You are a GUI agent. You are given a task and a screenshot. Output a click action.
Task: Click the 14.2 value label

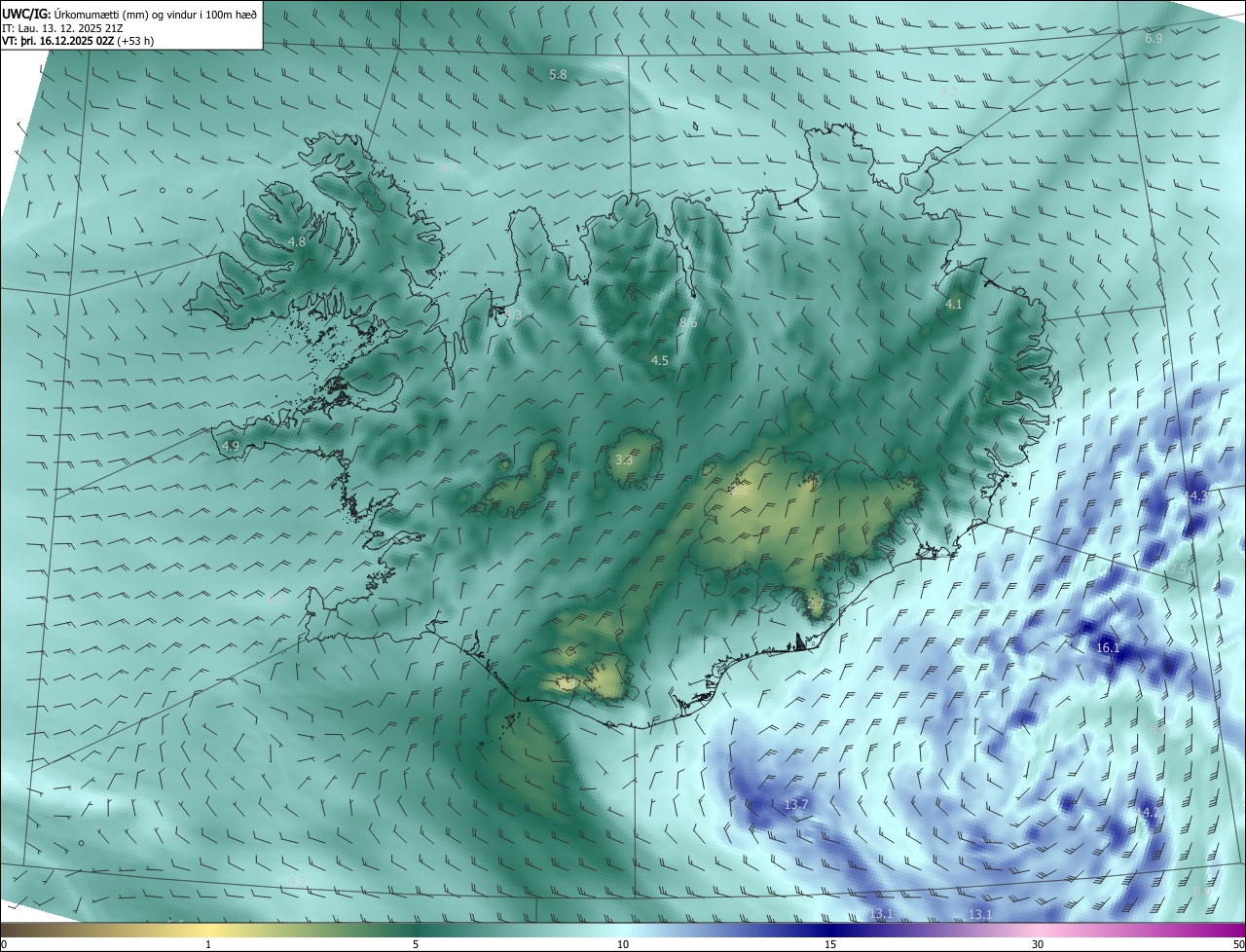(1148, 812)
